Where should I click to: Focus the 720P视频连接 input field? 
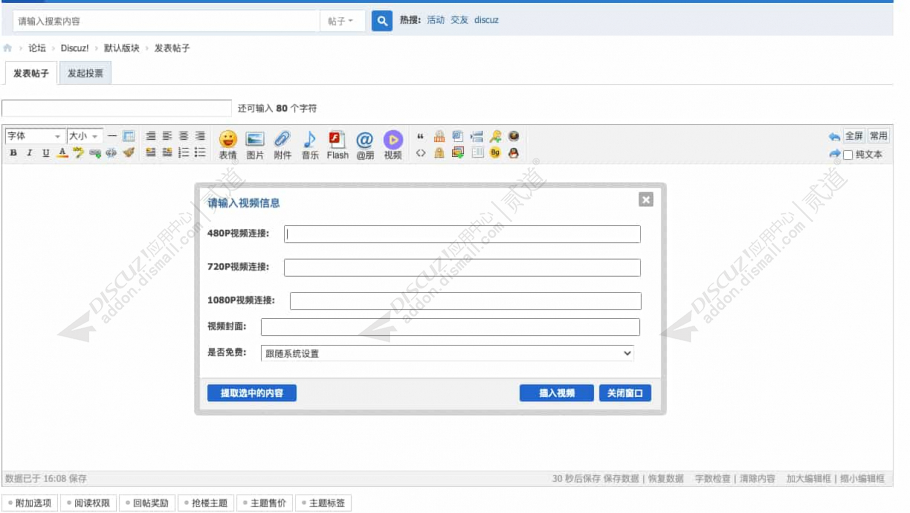[463, 268]
